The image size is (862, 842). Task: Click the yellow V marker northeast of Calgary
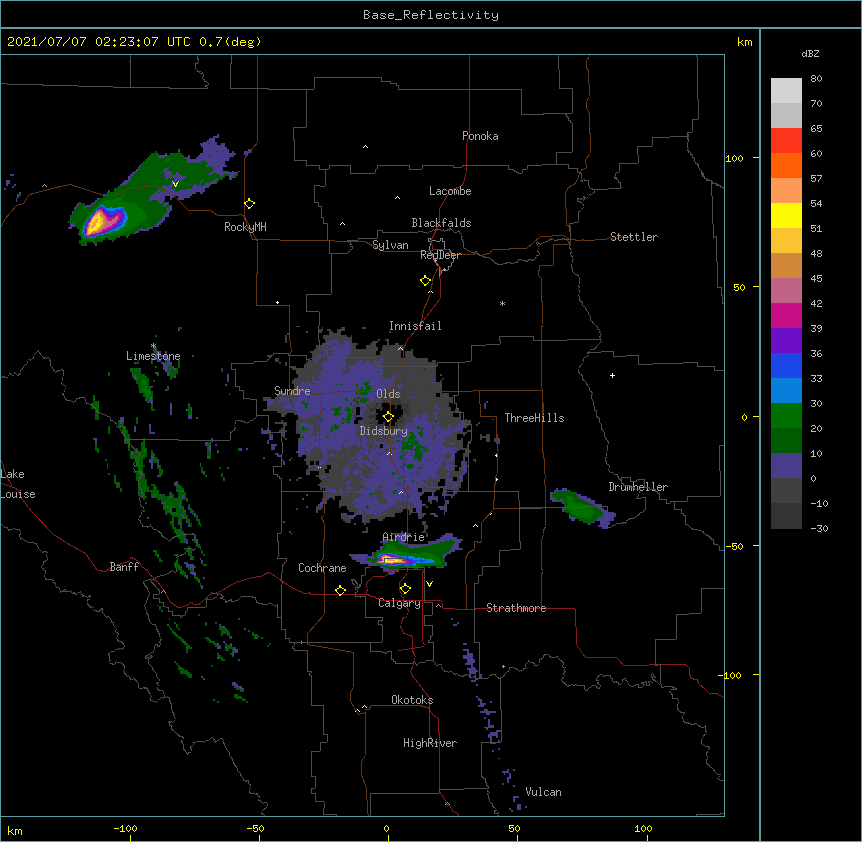point(429,584)
